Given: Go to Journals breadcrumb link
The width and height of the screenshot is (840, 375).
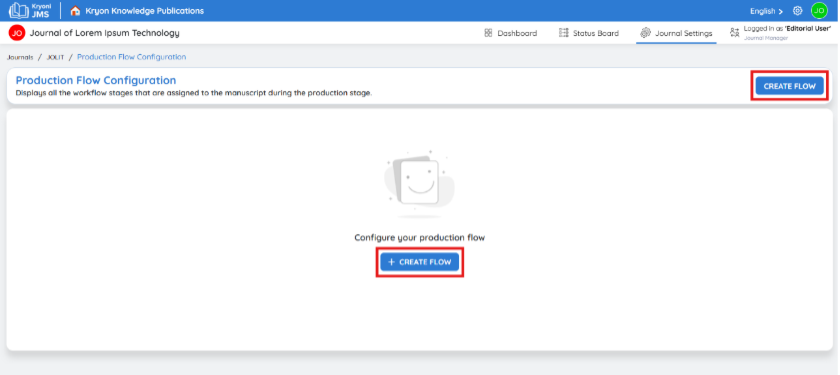Looking at the screenshot, I should pos(20,57).
